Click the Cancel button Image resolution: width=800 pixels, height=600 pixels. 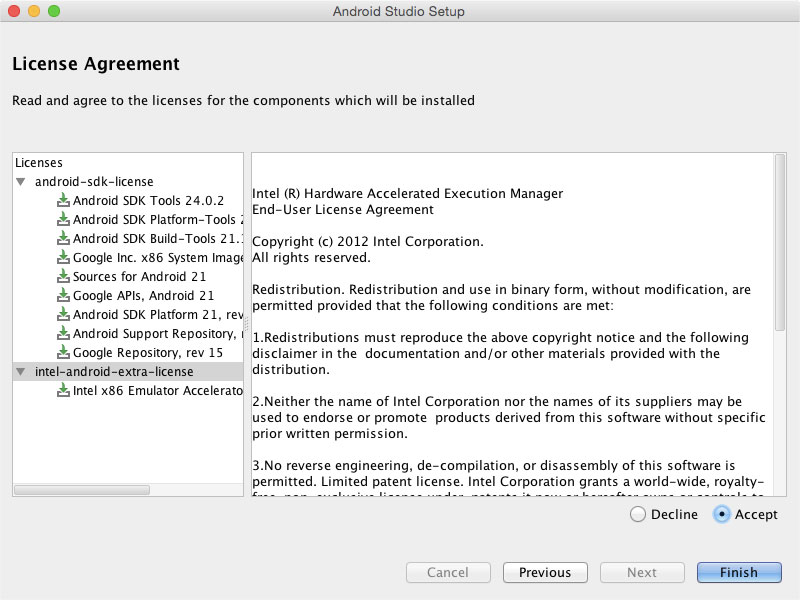click(448, 572)
